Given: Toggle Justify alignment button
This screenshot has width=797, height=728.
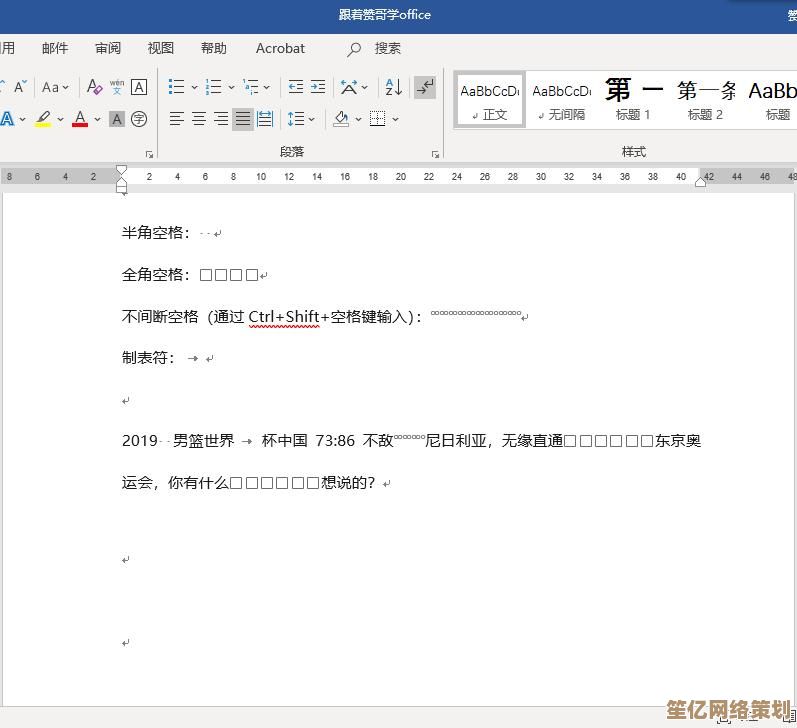Looking at the screenshot, I should point(243,119).
